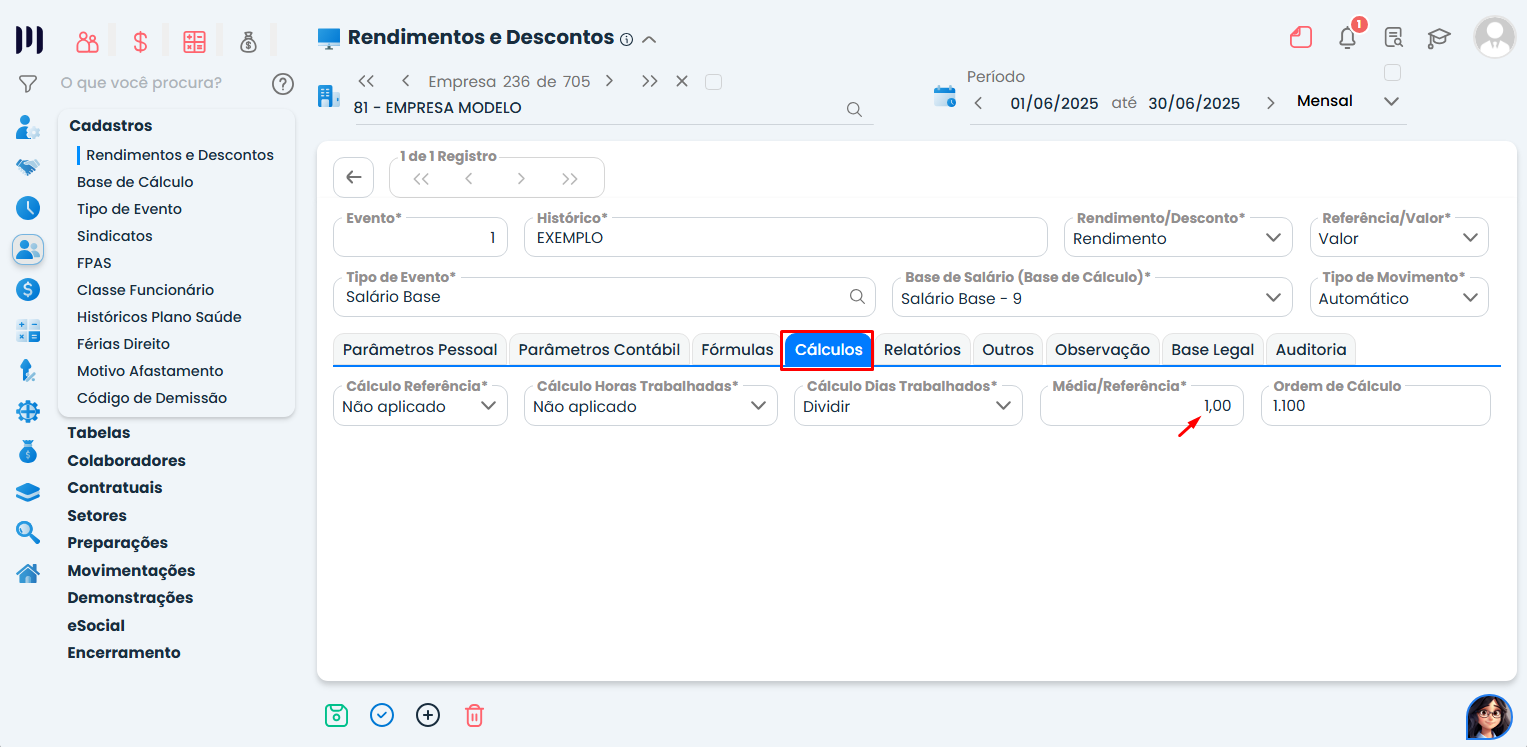Click the filter funnel icon
Viewport: 1527px width, 747px height.
tap(28, 83)
